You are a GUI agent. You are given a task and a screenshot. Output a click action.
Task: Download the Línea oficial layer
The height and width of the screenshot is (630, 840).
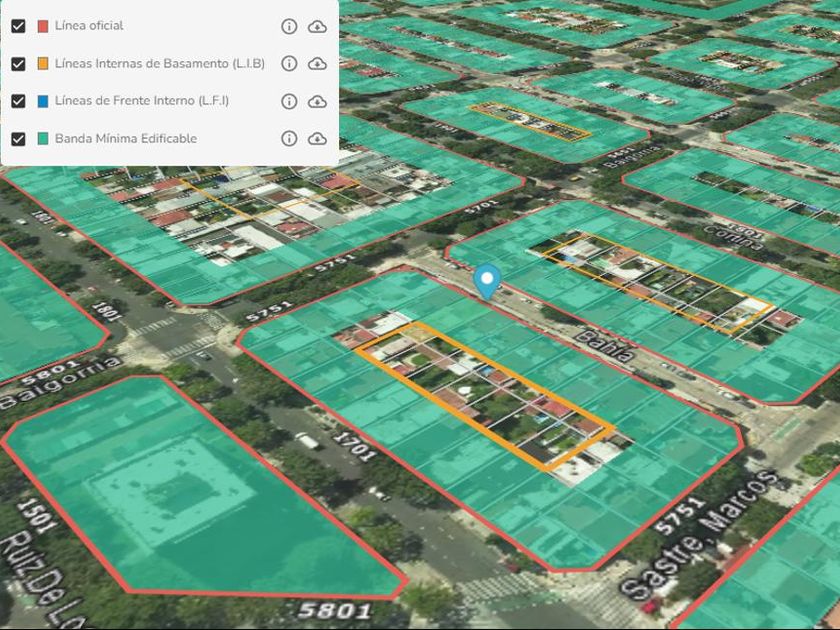click(317, 26)
